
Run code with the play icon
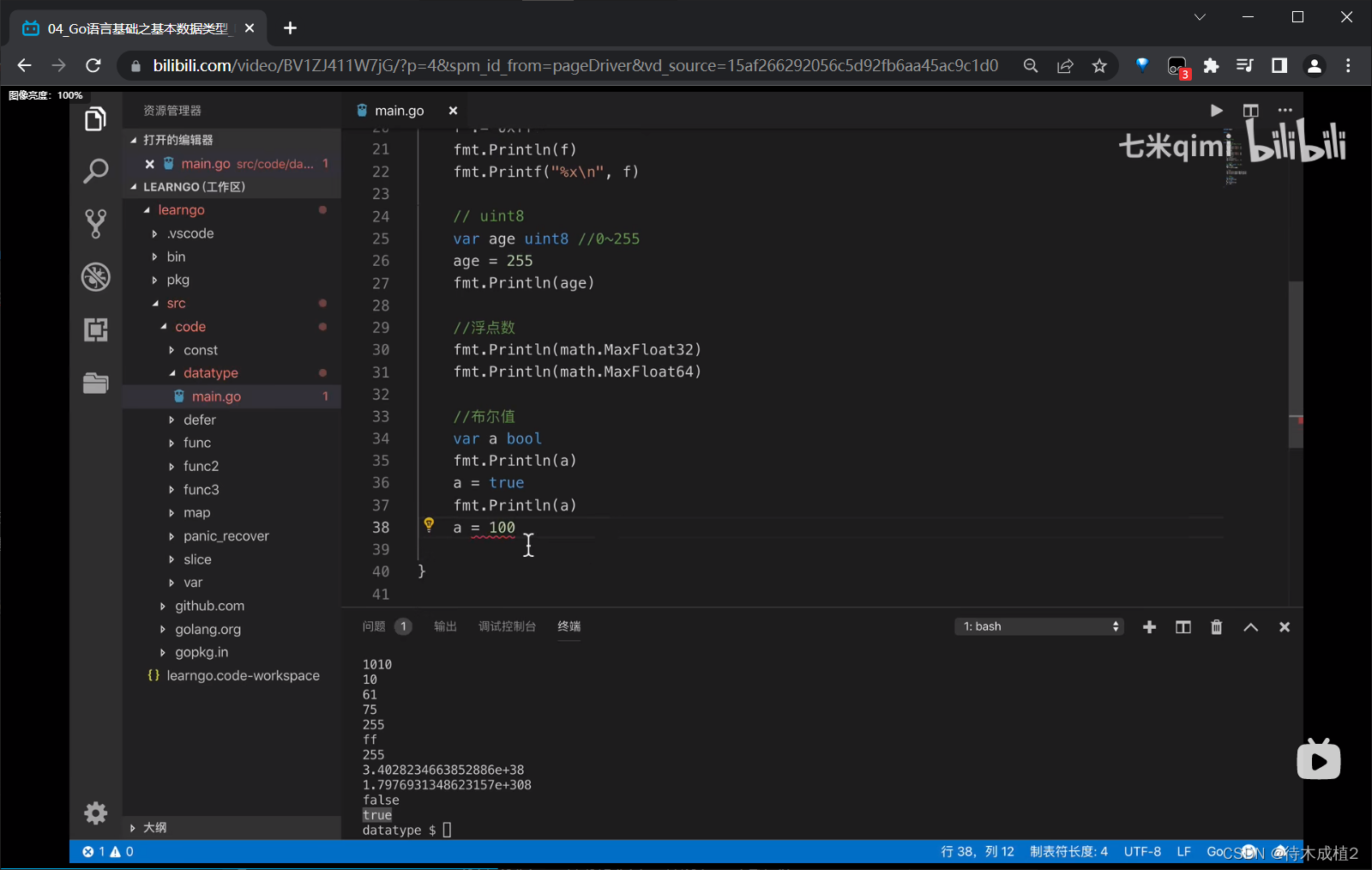1216,111
